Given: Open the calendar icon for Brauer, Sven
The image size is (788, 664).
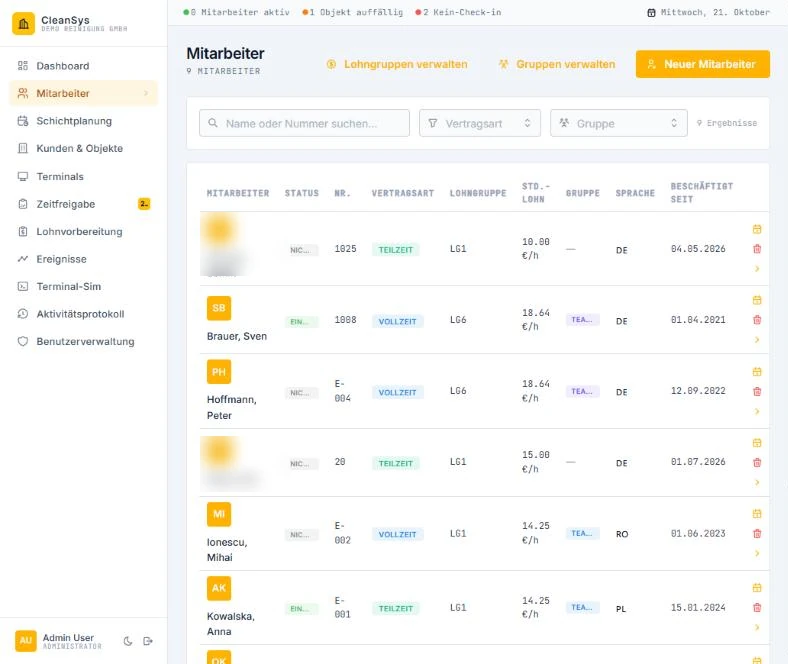Looking at the screenshot, I should pos(757,300).
